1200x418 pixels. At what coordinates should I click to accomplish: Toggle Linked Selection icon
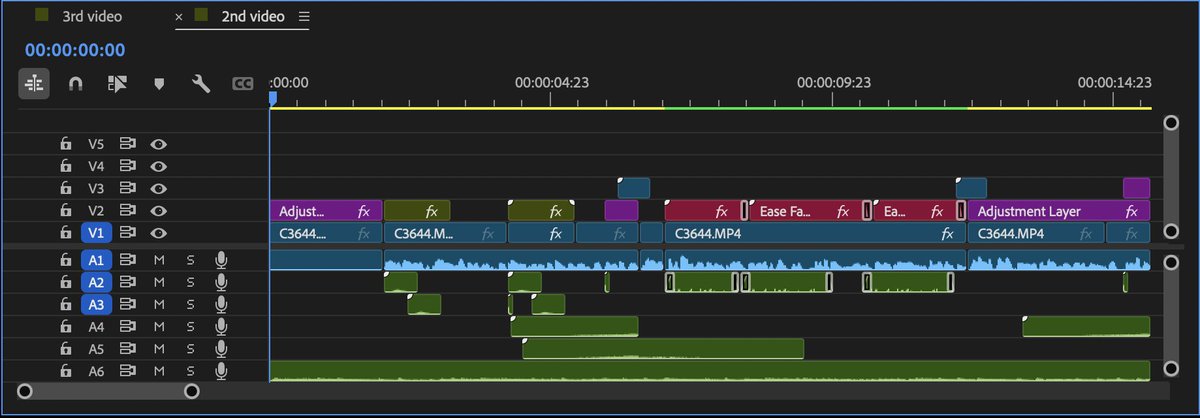[x=117, y=84]
